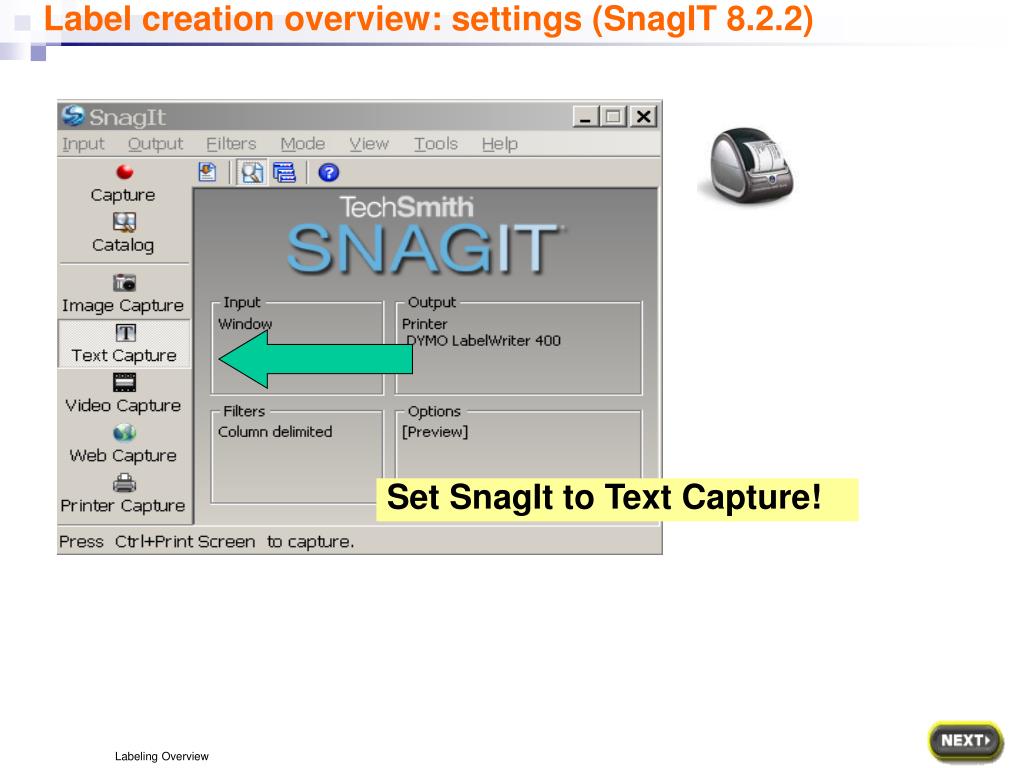
Task: Click the Input setting 'Window' text
Action: [245, 324]
